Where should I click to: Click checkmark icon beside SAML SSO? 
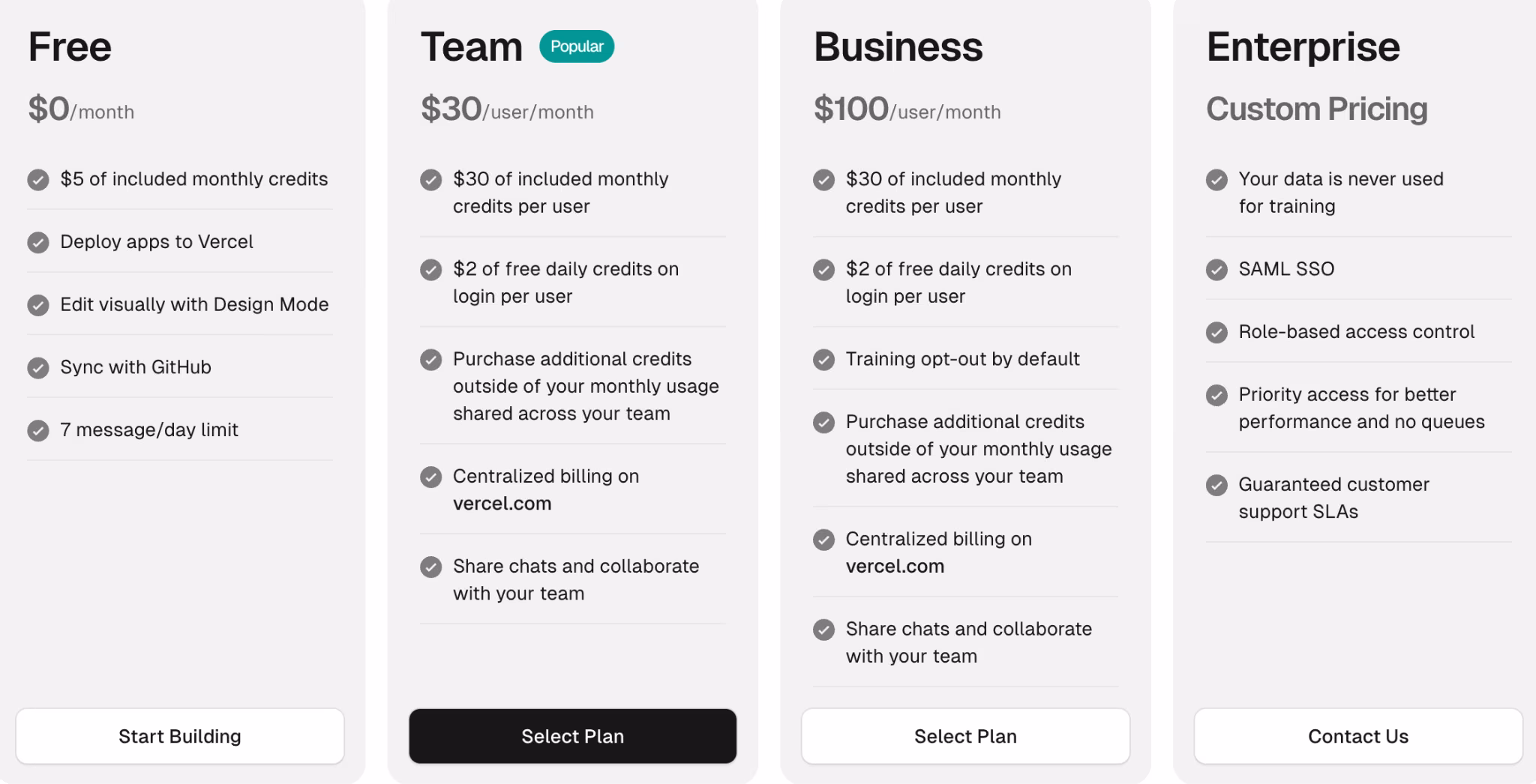(1216, 270)
